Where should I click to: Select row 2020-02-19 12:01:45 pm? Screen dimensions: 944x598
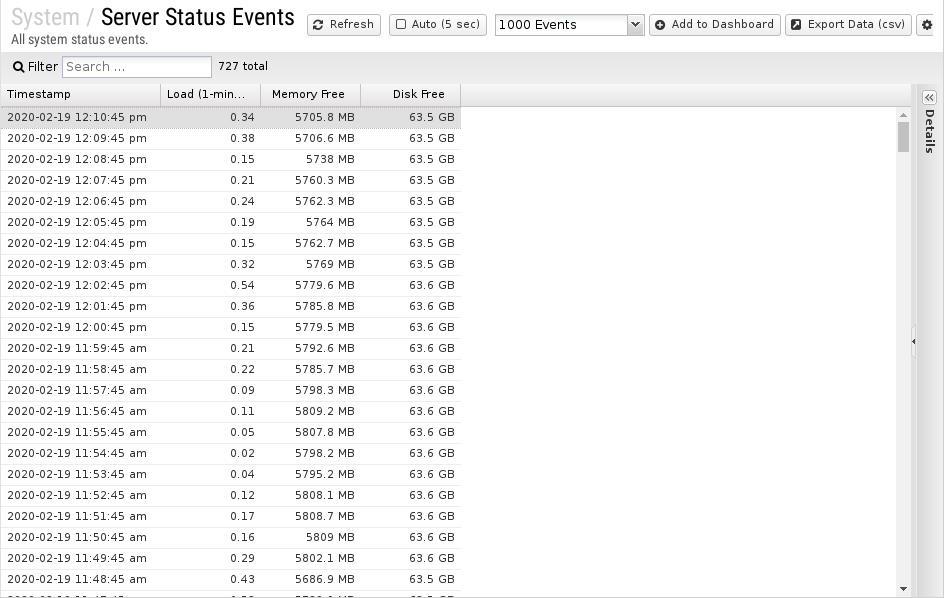(231, 307)
